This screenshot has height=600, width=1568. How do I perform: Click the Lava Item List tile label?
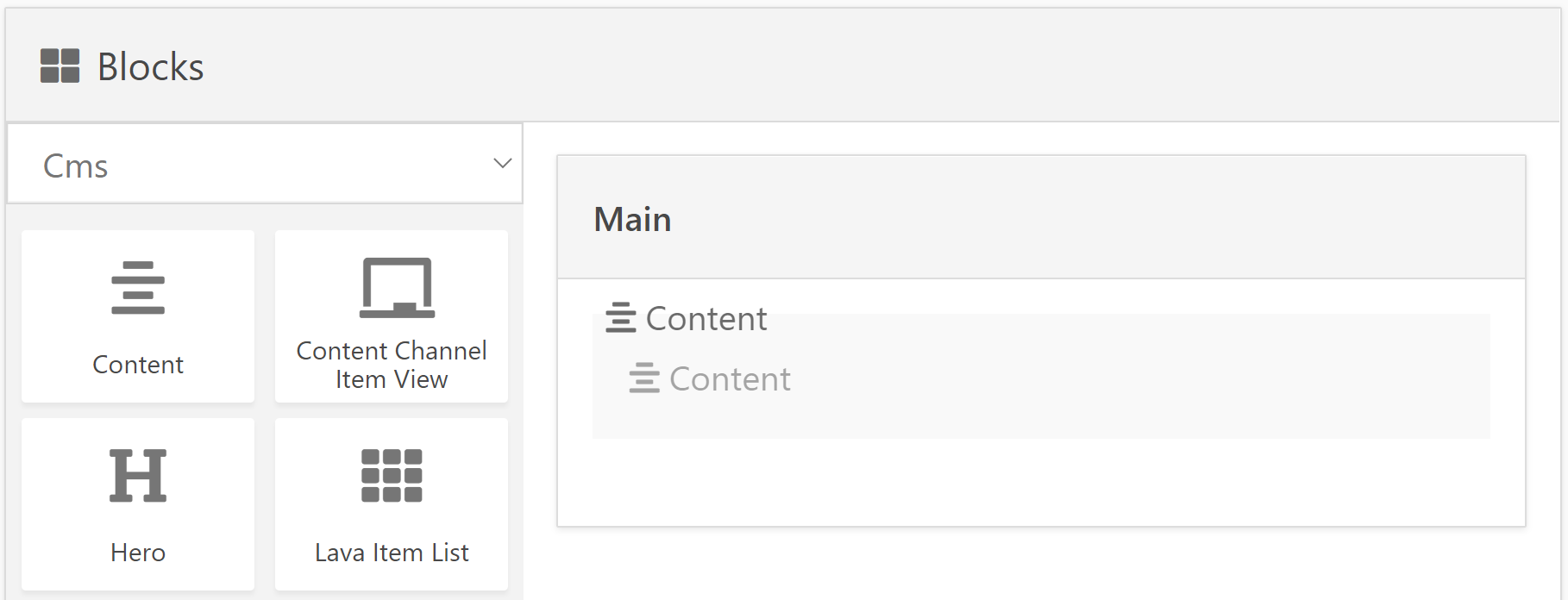[392, 553]
